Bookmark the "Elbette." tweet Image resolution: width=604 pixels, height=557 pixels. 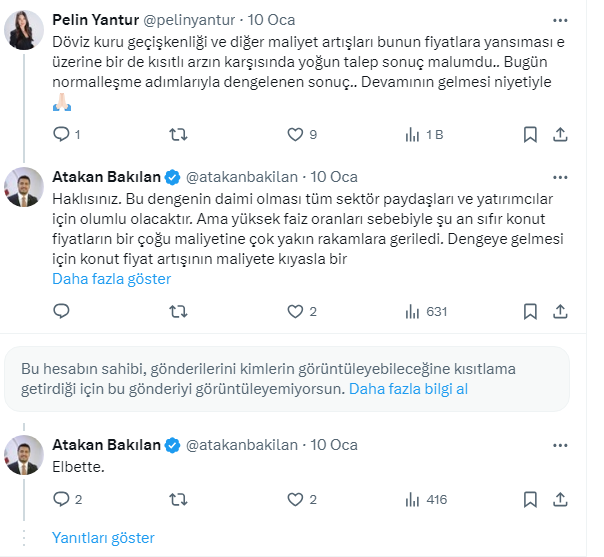530,499
